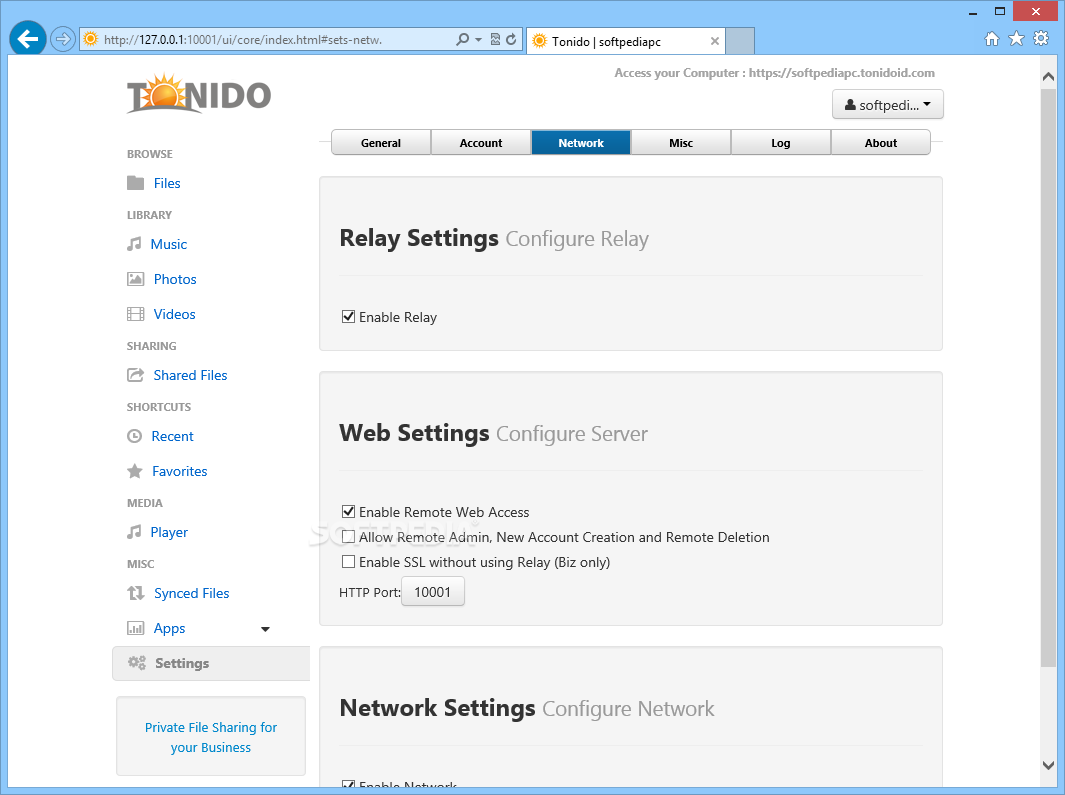The height and width of the screenshot is (795, 1065).
Task: Click the browser address bar URL
Action: tap(242, 39)
